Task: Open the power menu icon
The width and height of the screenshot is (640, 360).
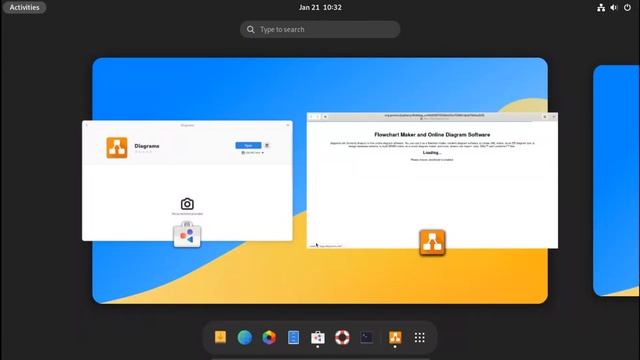Action: (627, 7)
